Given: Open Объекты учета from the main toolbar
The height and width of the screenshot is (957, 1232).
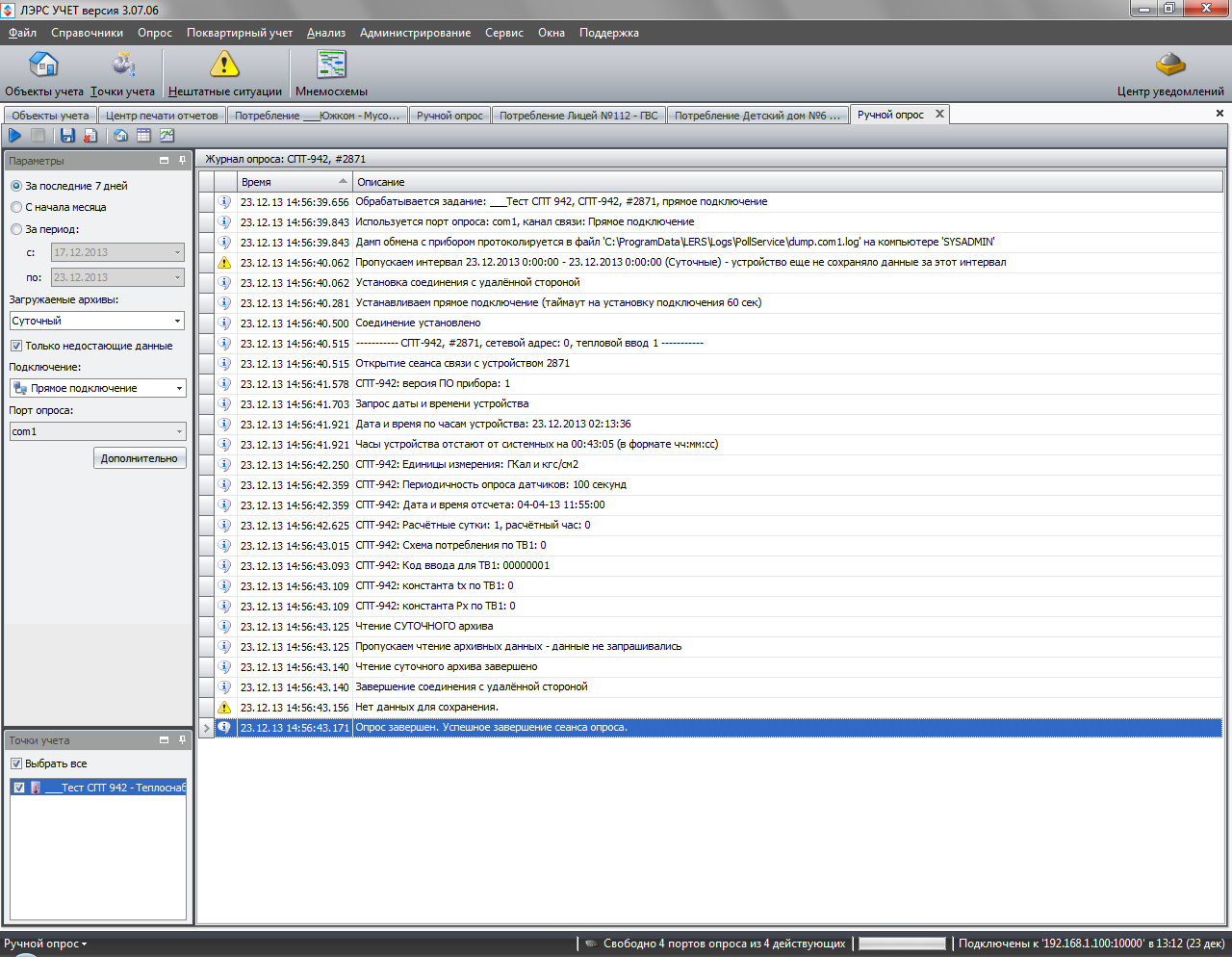Looking at the screenshot, I should pyautogui.click(x=43, y=74).
